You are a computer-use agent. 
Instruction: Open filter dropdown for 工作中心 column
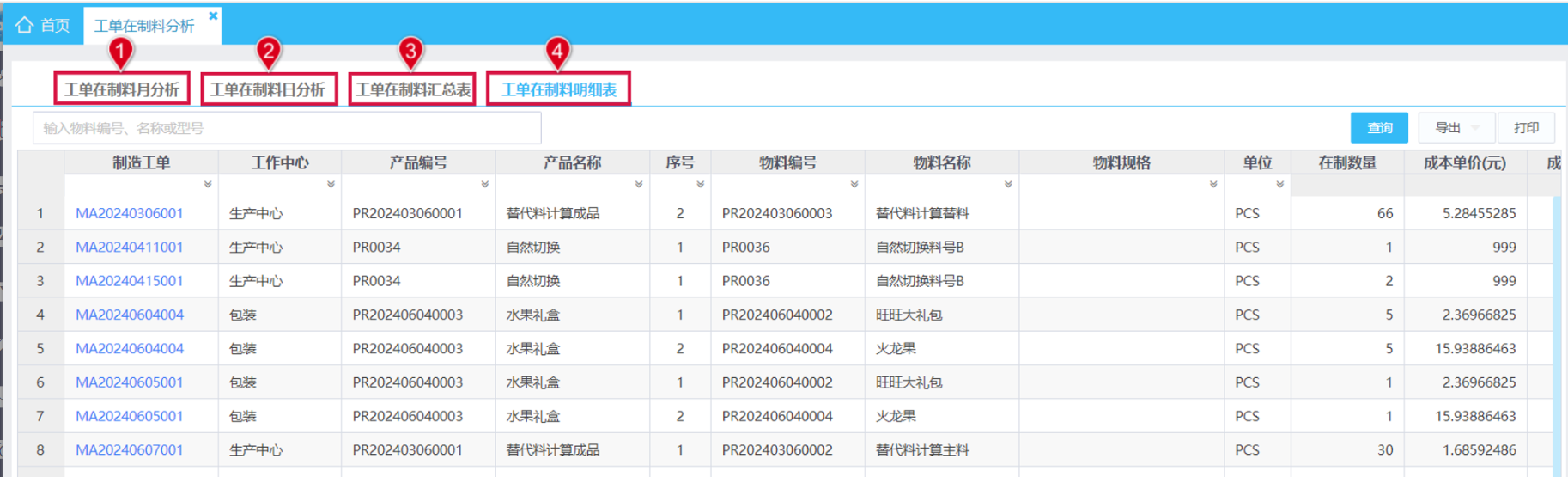tap(331, 185)
